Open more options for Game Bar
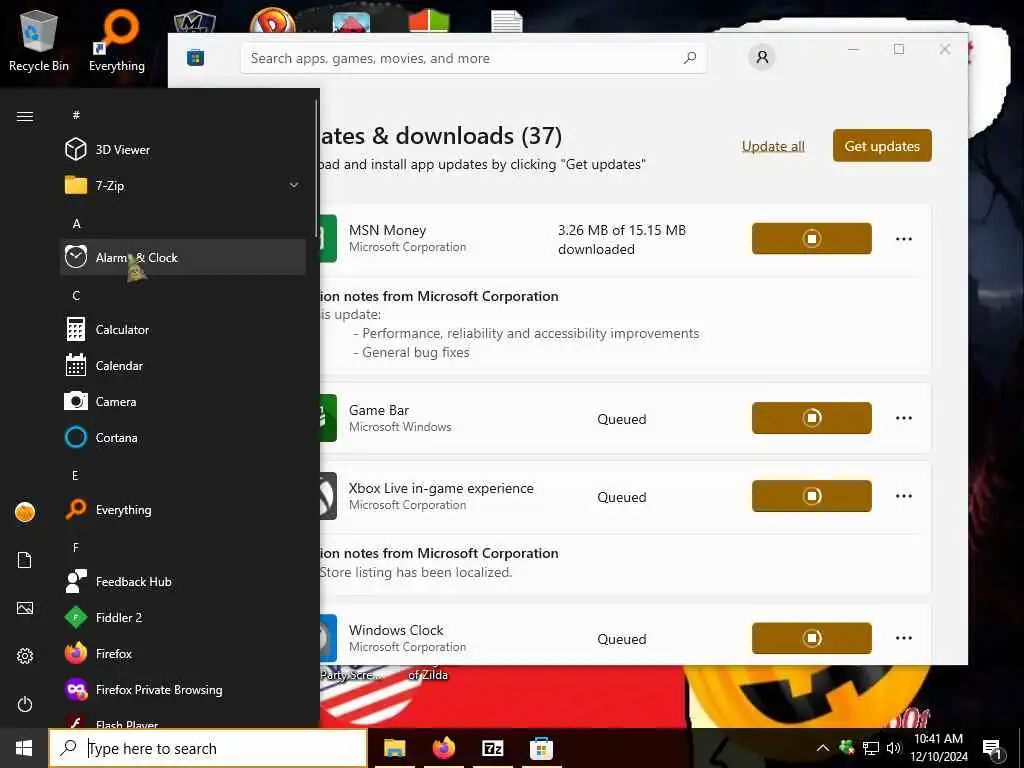Viewport: 1024px width, 768px height. pos(904,418)
